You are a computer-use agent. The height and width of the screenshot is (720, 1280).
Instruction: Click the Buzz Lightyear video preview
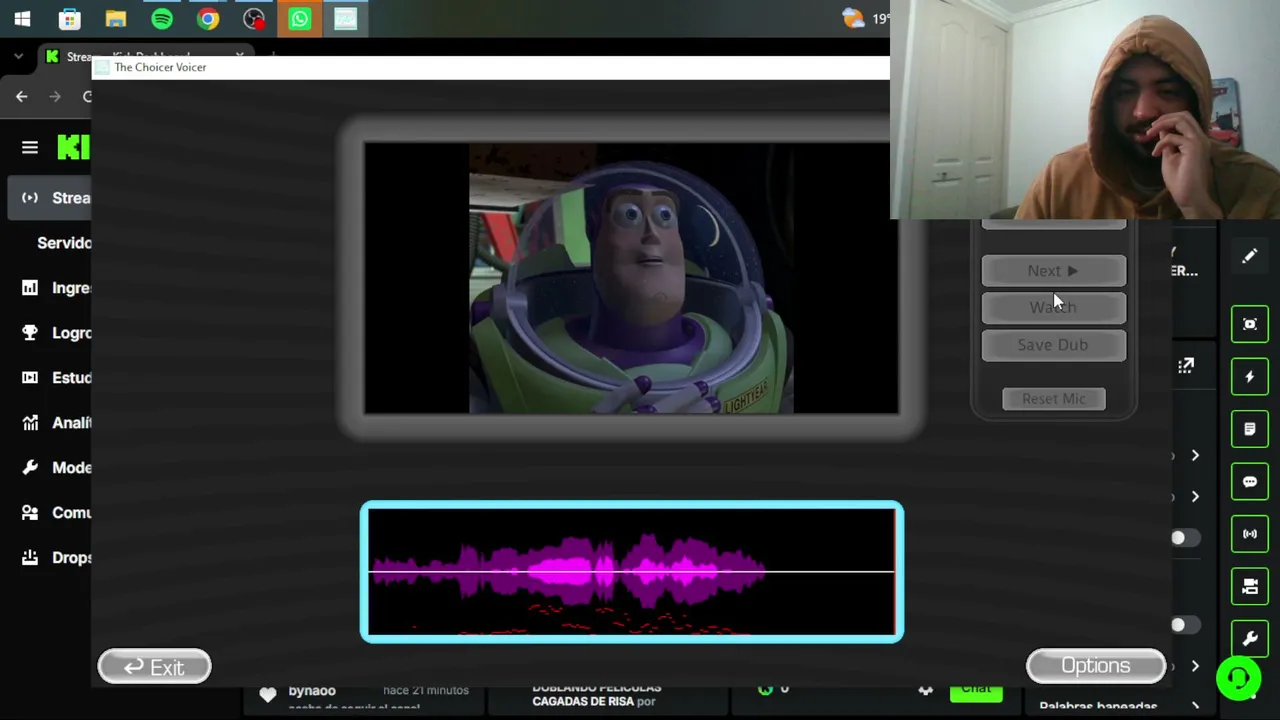pyautogui.click(x=631, y=278)
